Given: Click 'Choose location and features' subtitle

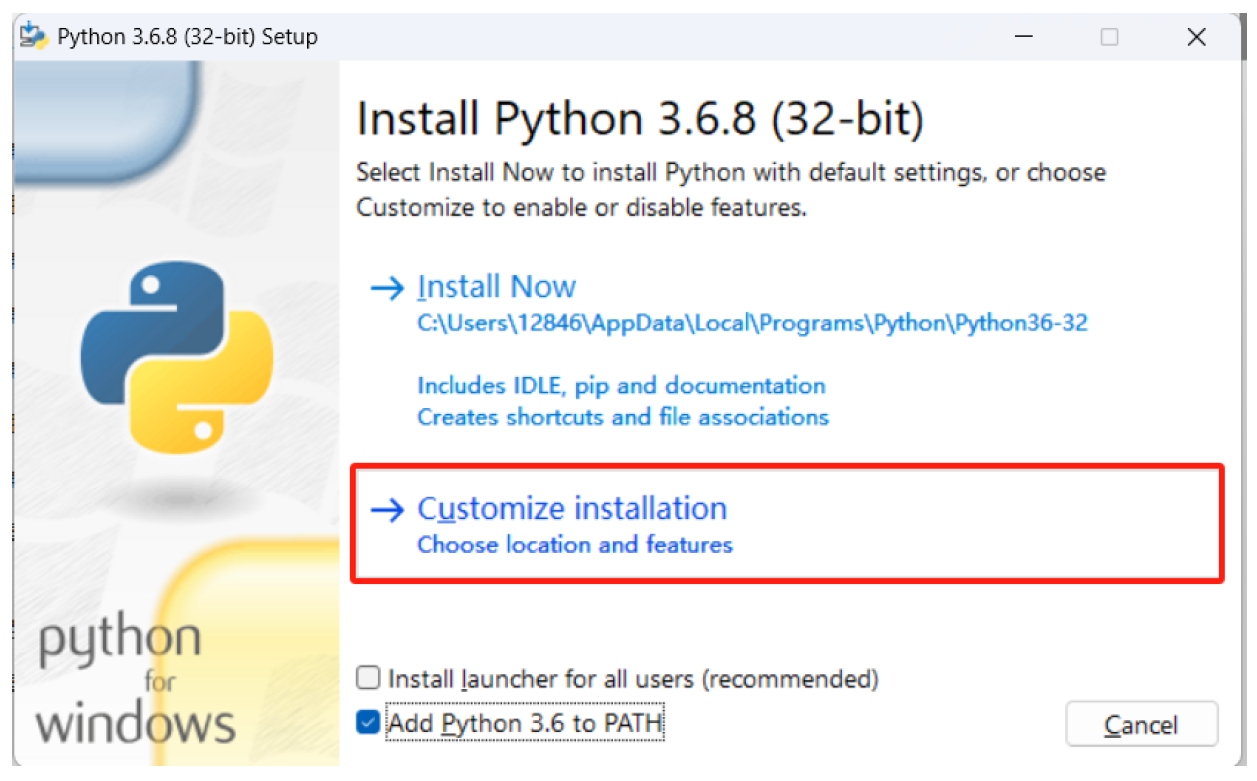Looking at the screenshot, I should [x=575, y=545].
